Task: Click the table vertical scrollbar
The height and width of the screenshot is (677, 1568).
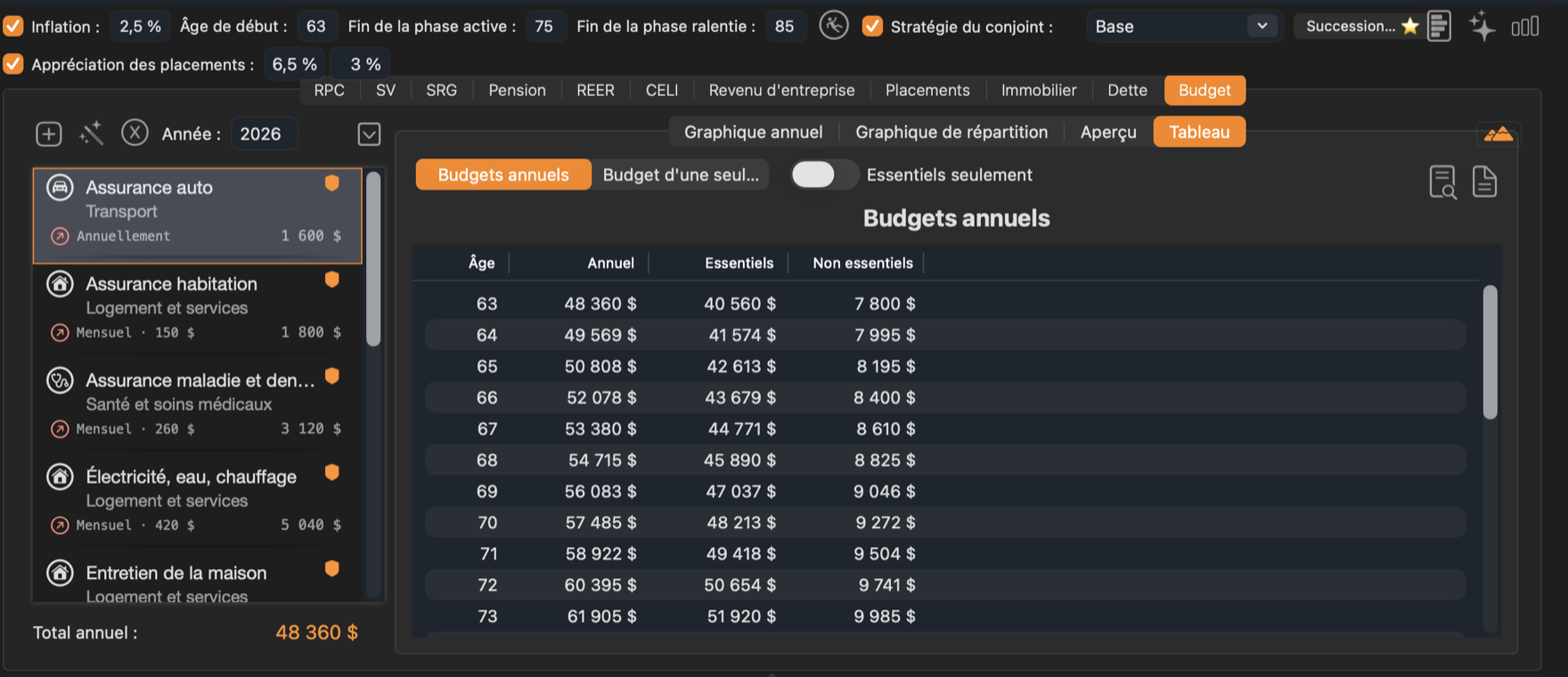Action: [x=1490, y=352]
